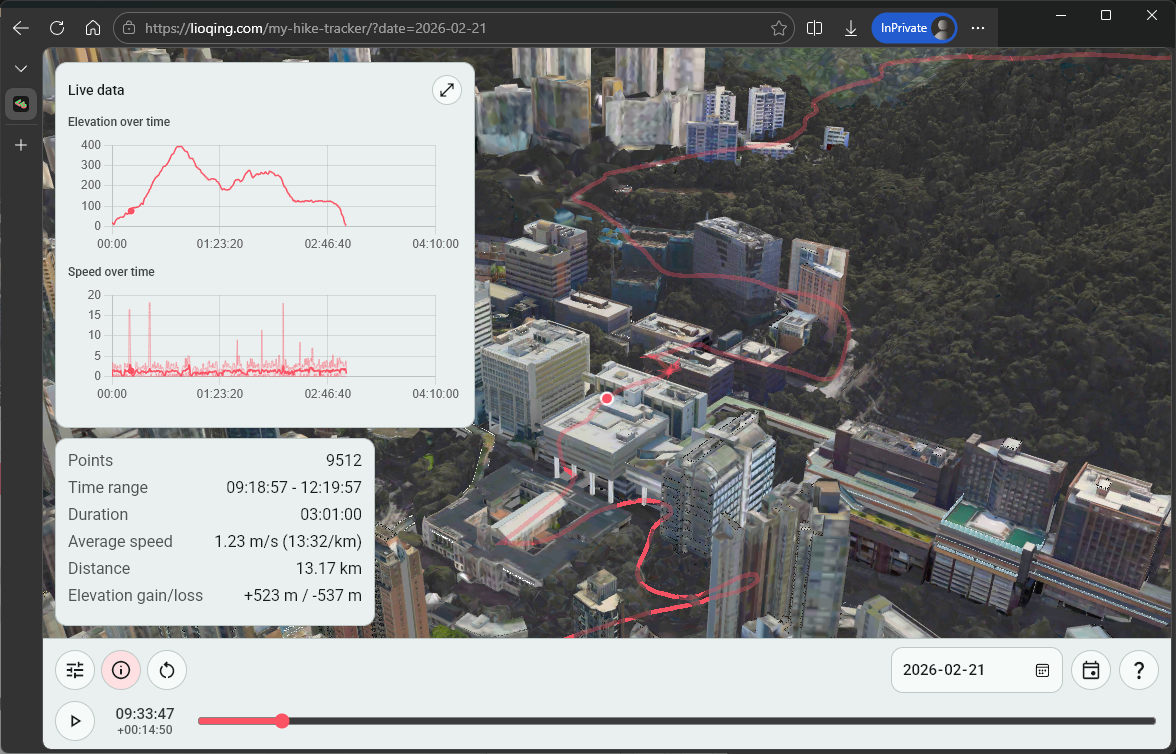Add this page to favorites

click(x=779, y=28)
